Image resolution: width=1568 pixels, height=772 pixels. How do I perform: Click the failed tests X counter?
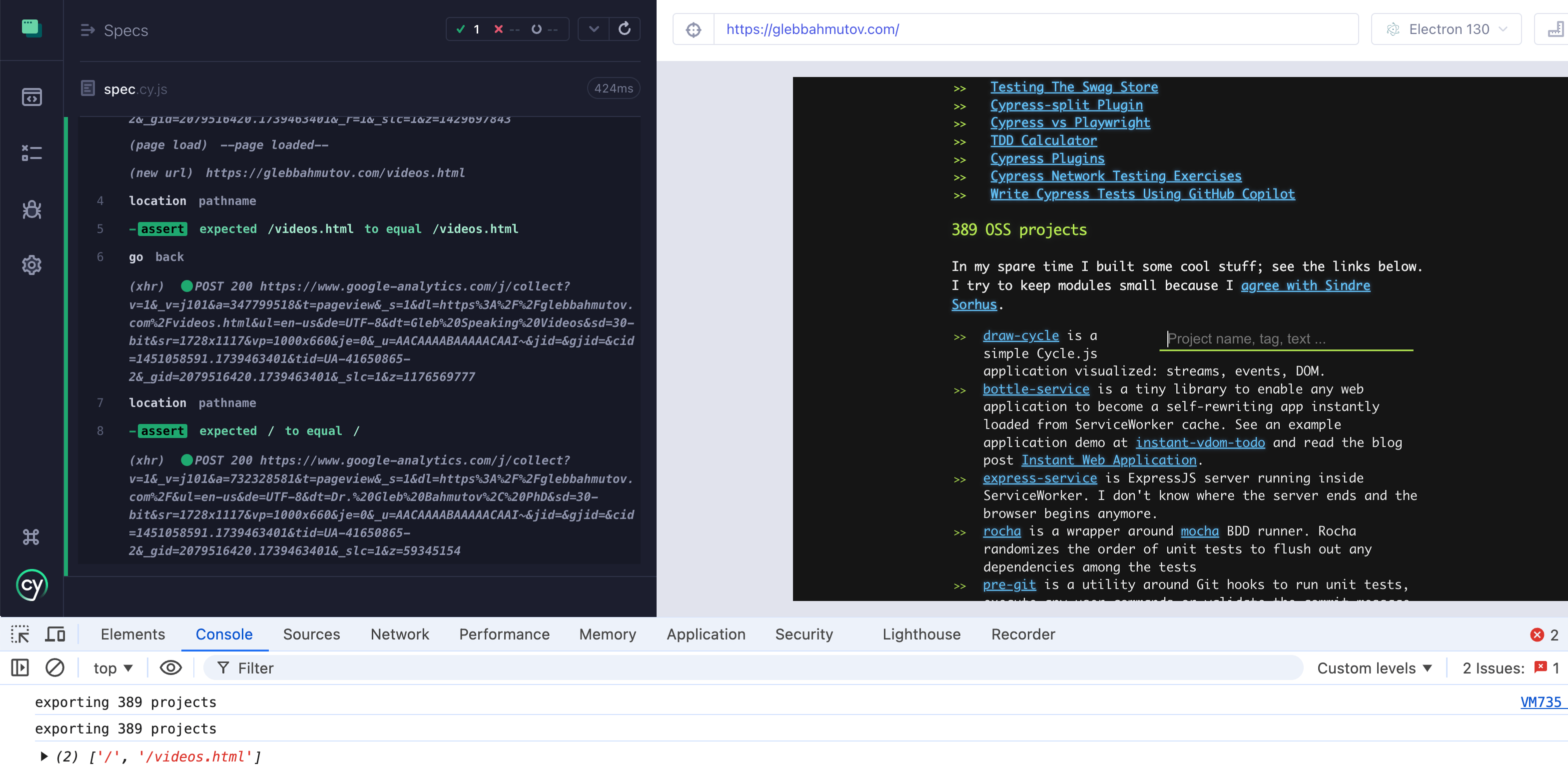[507, 29]
